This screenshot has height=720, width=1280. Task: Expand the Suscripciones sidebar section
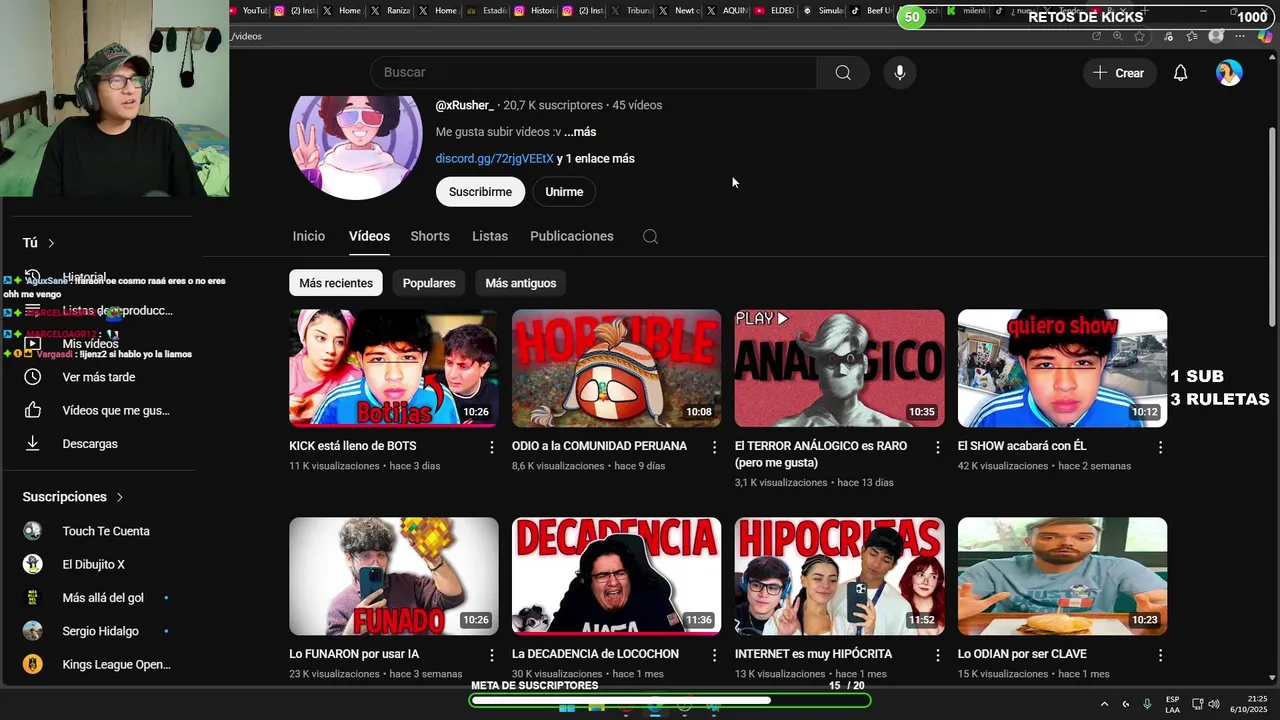(73, 497)
